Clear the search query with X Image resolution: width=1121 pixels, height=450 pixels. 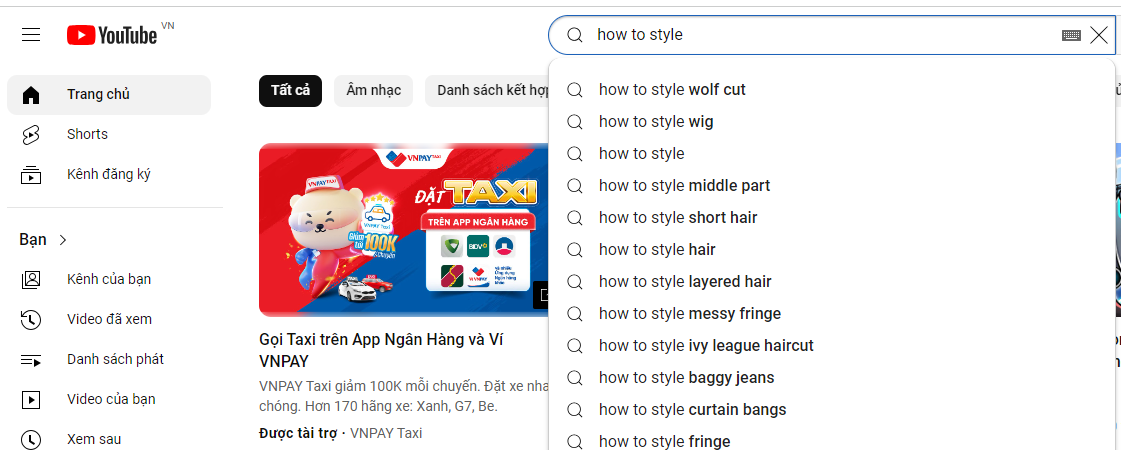click(x=1099, y=34)
